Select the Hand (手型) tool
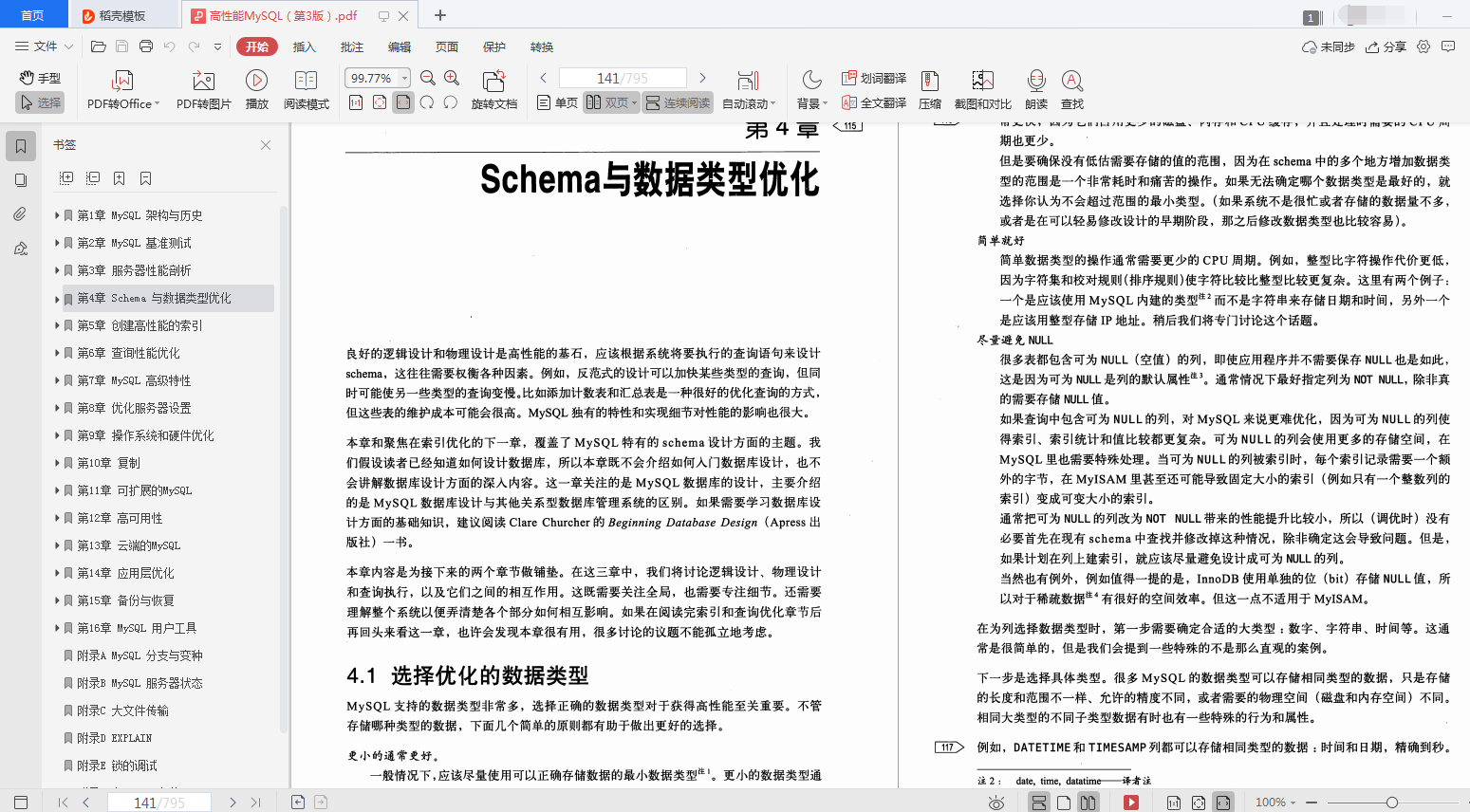The height and width of the screenshot is (812, 1470). point(40,78)
